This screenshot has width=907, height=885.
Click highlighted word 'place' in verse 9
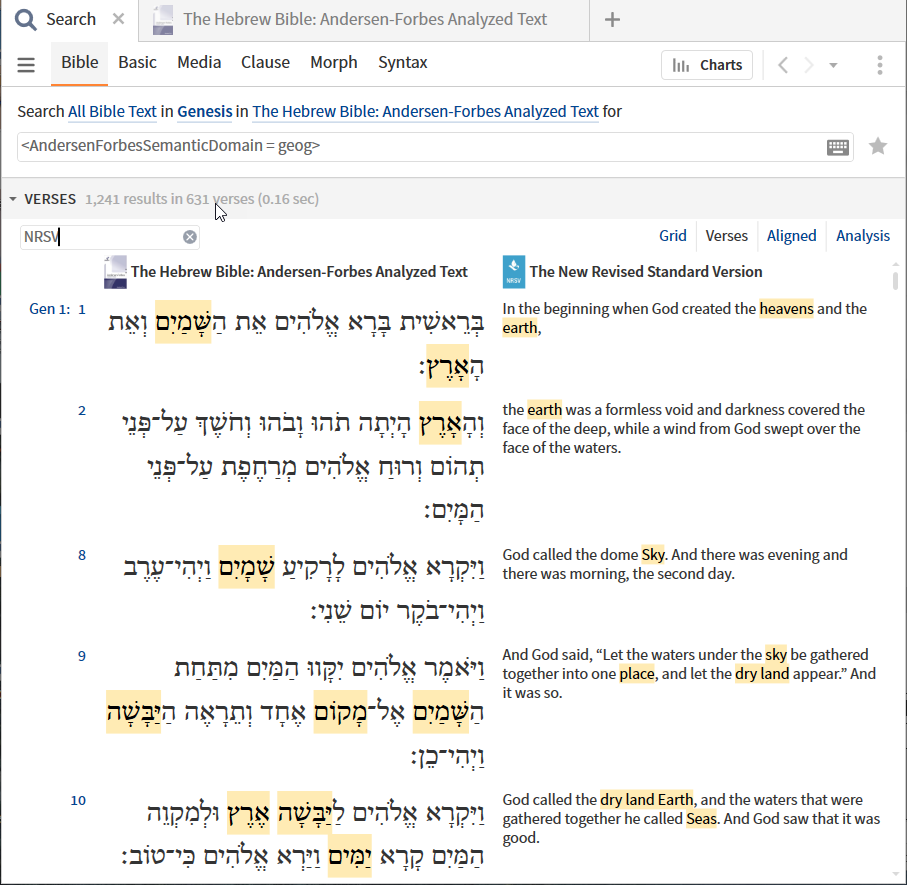tap(637, 674)
